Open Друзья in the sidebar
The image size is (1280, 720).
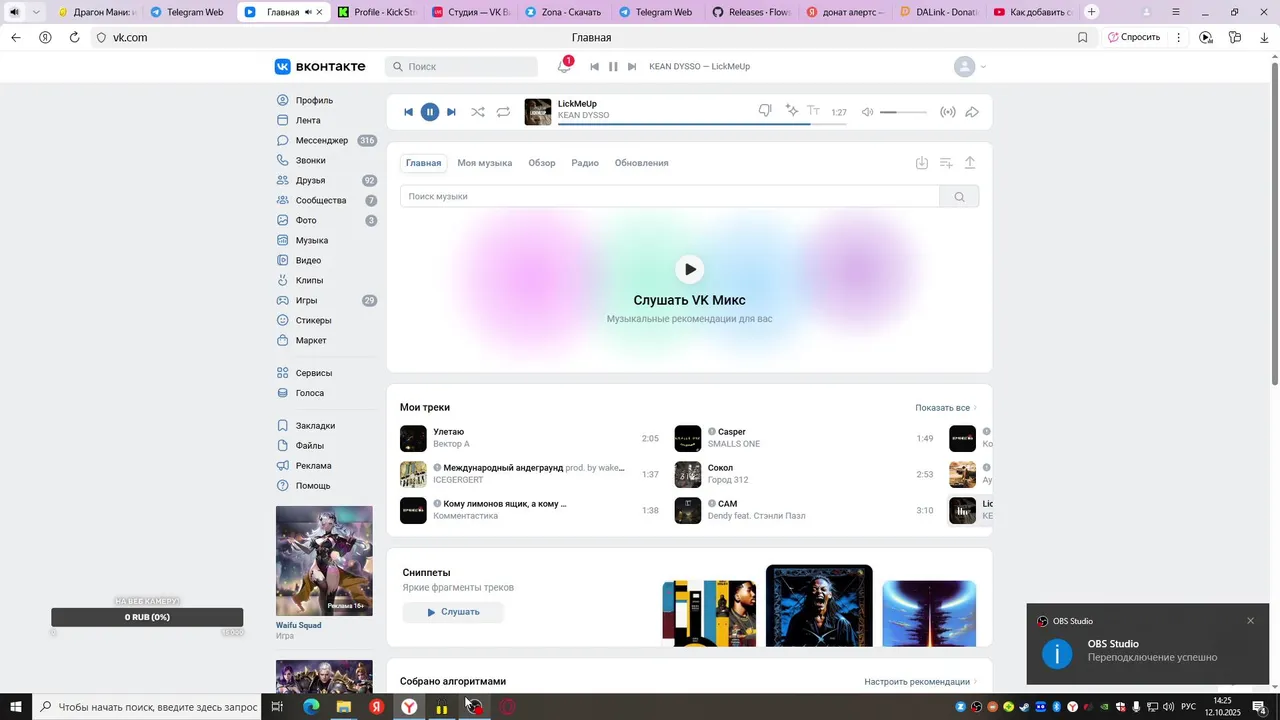310,180
